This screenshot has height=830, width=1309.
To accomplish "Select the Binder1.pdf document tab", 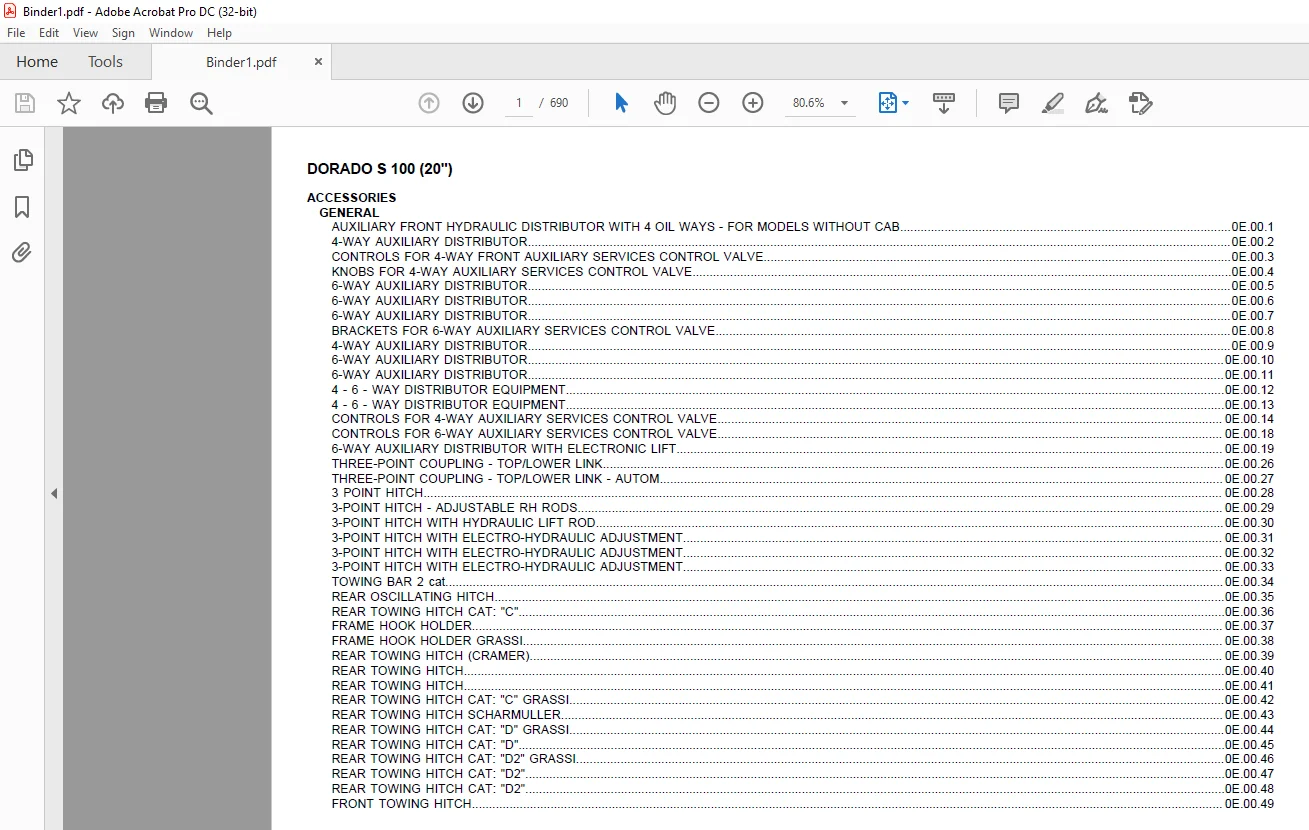I will point(241,62).
